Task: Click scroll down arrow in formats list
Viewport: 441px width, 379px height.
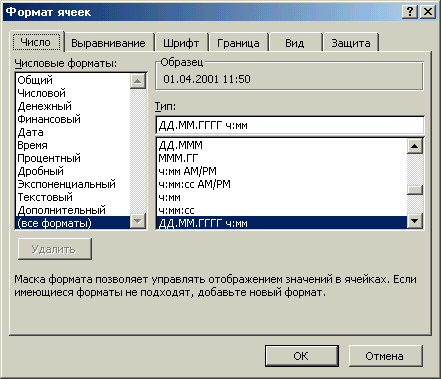Action: tap(138, 221)
